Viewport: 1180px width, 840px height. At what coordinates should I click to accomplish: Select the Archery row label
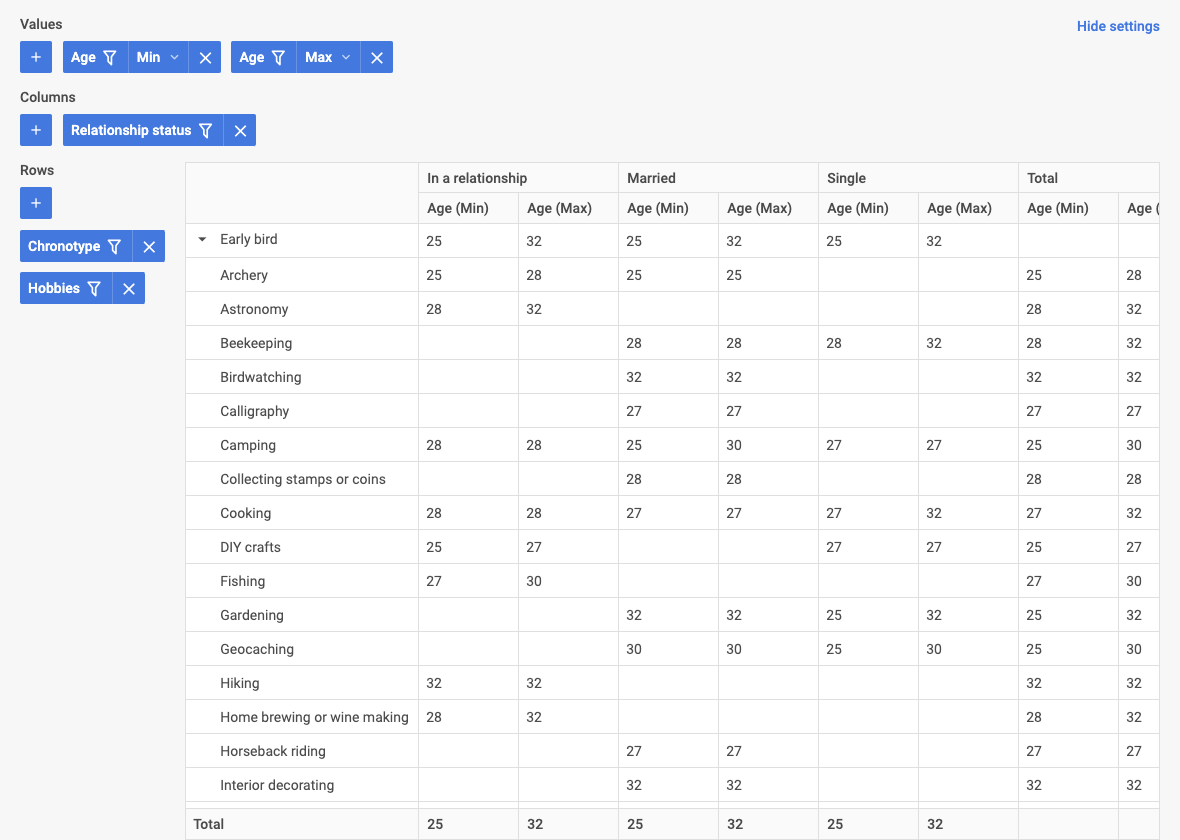pyautogui.click(x=244, y=275)
